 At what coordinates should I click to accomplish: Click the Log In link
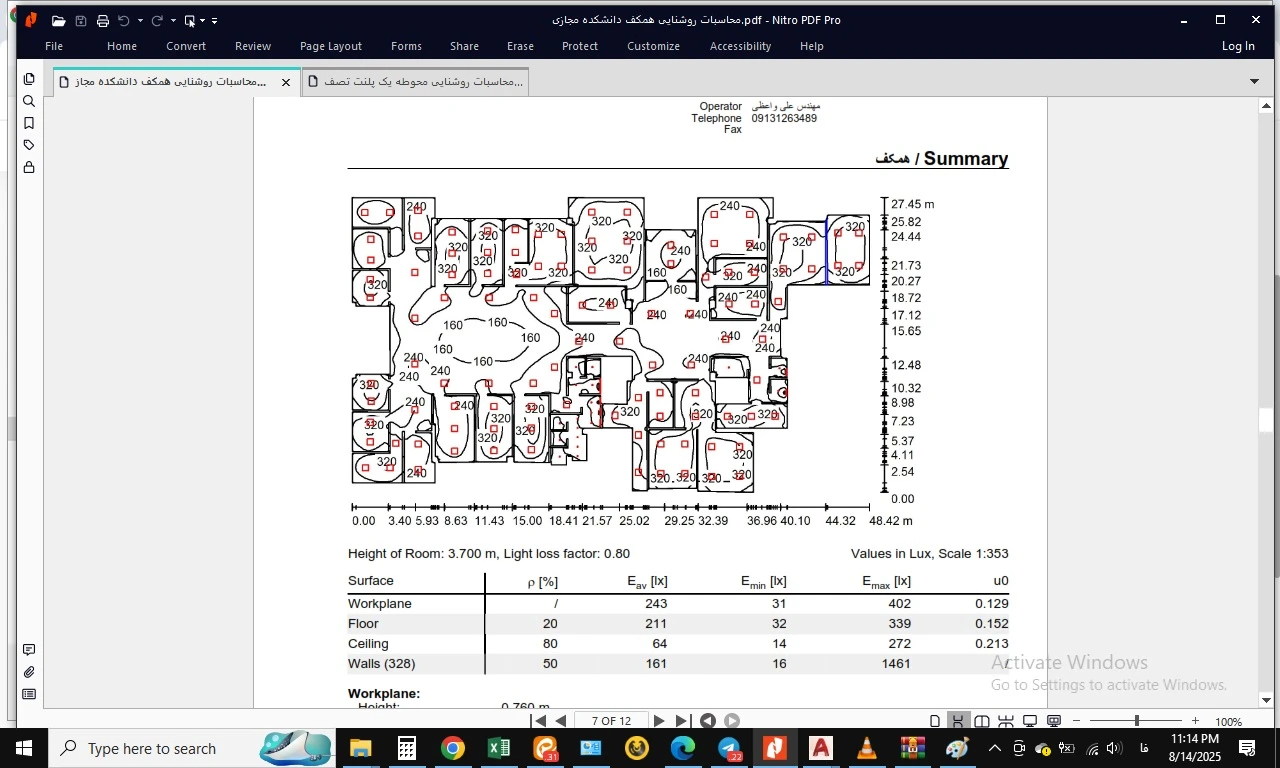pos(1237,46)
